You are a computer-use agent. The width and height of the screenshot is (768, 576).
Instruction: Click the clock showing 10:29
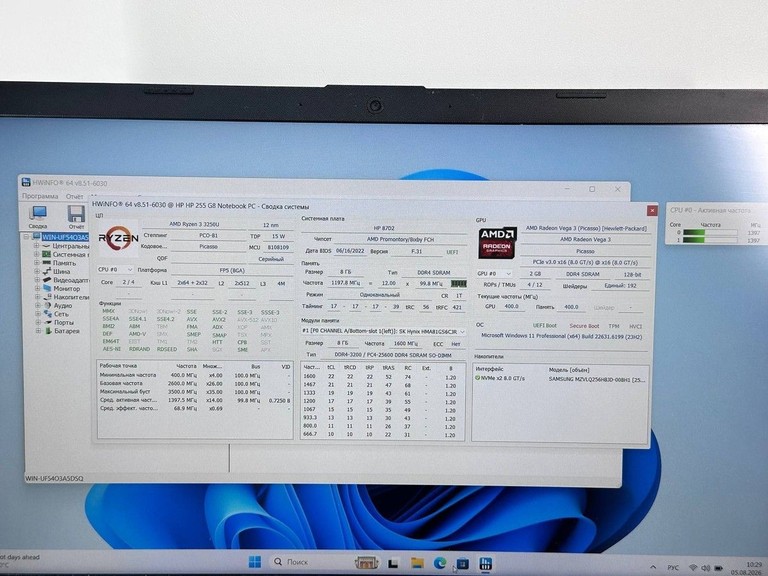[754, 565]
